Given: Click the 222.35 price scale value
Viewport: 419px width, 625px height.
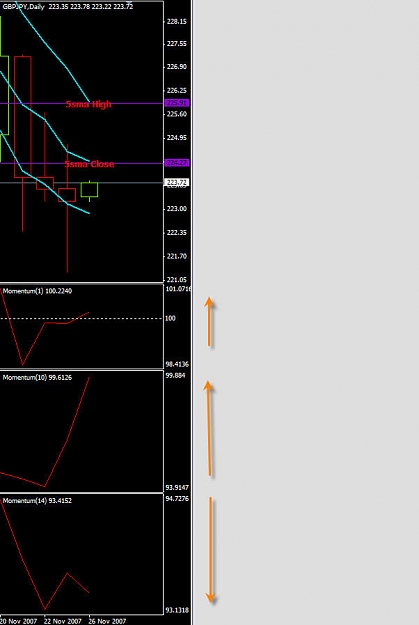Looking at the screenshot, I should pyautogui.click(x=177, y=232).
